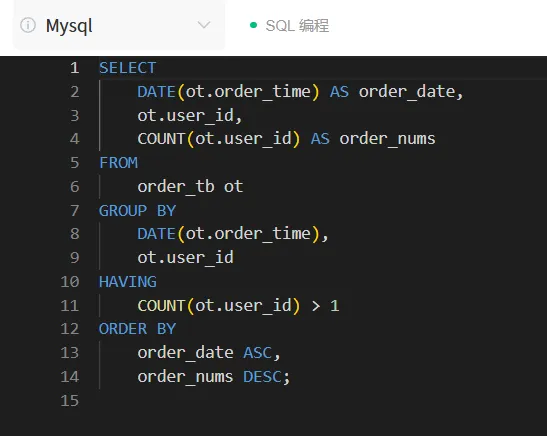This screenshot has height=436, width=547.
Task: Expand the dropdown chevron next to Mysql
Action: (x=204, y=25)
